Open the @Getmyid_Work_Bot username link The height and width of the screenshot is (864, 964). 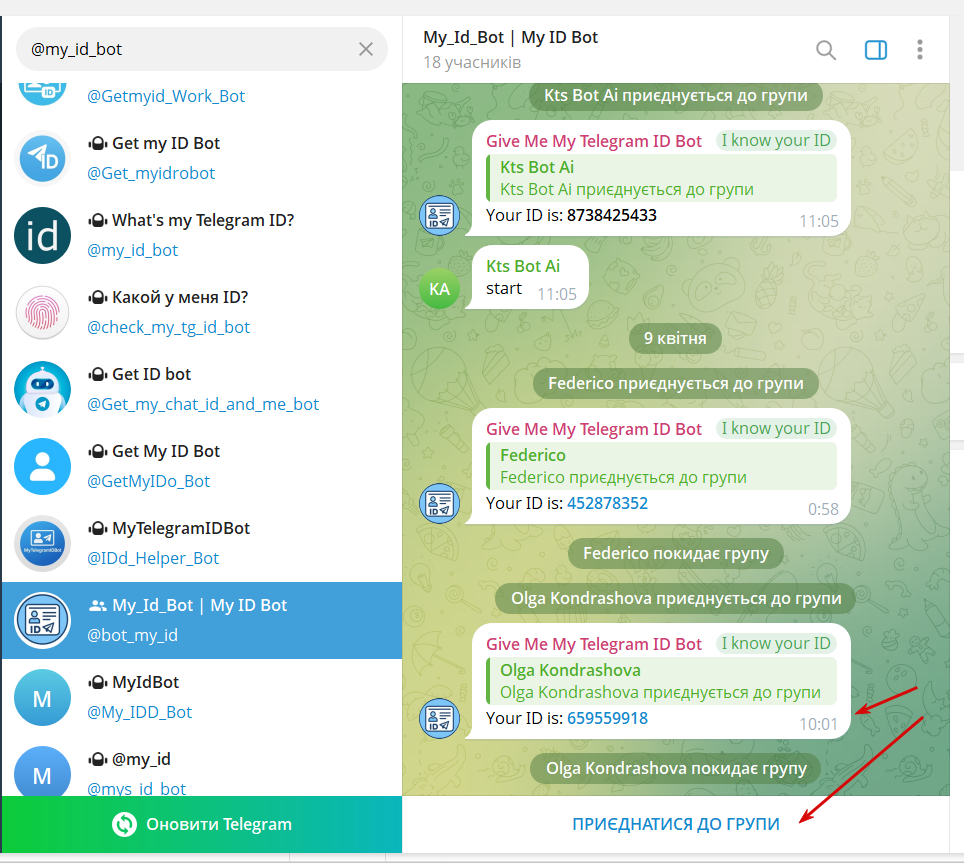(x=166, y=96)
